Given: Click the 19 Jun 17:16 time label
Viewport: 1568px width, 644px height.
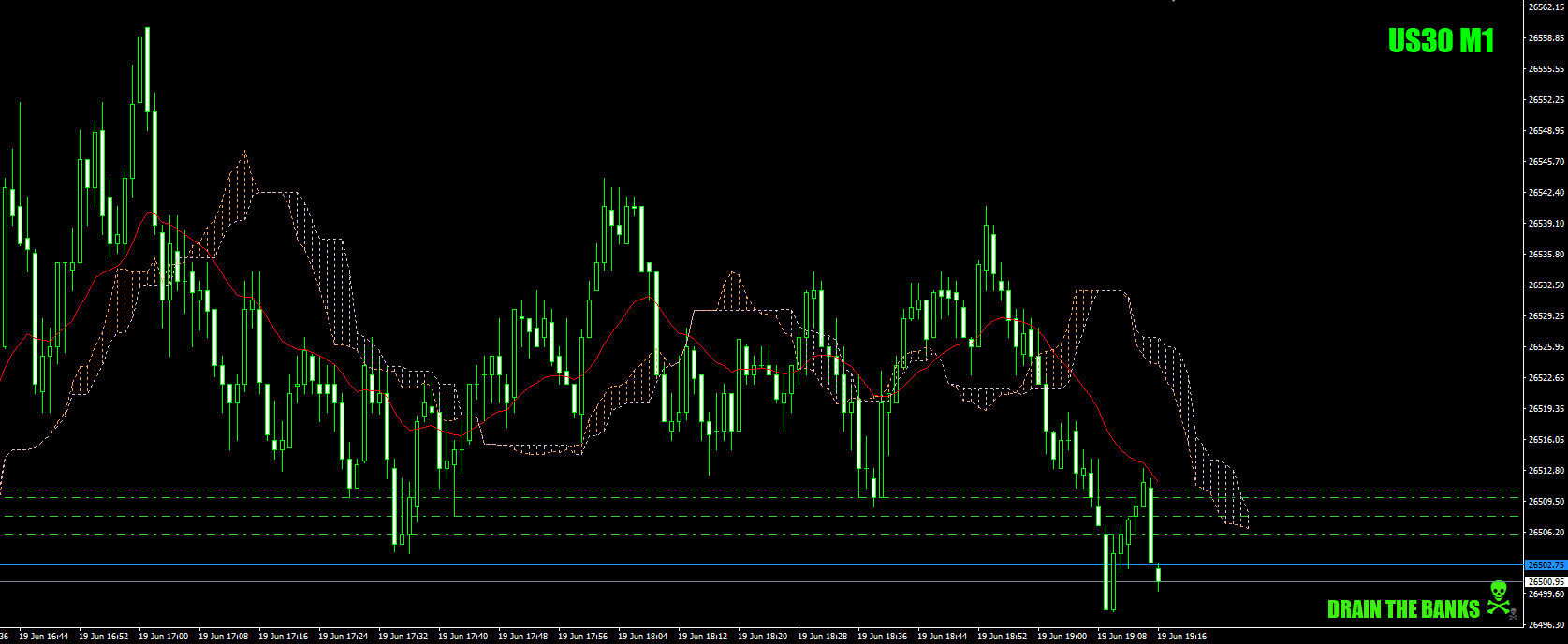Looking at the screenshot, I should [x=284, y=637].
